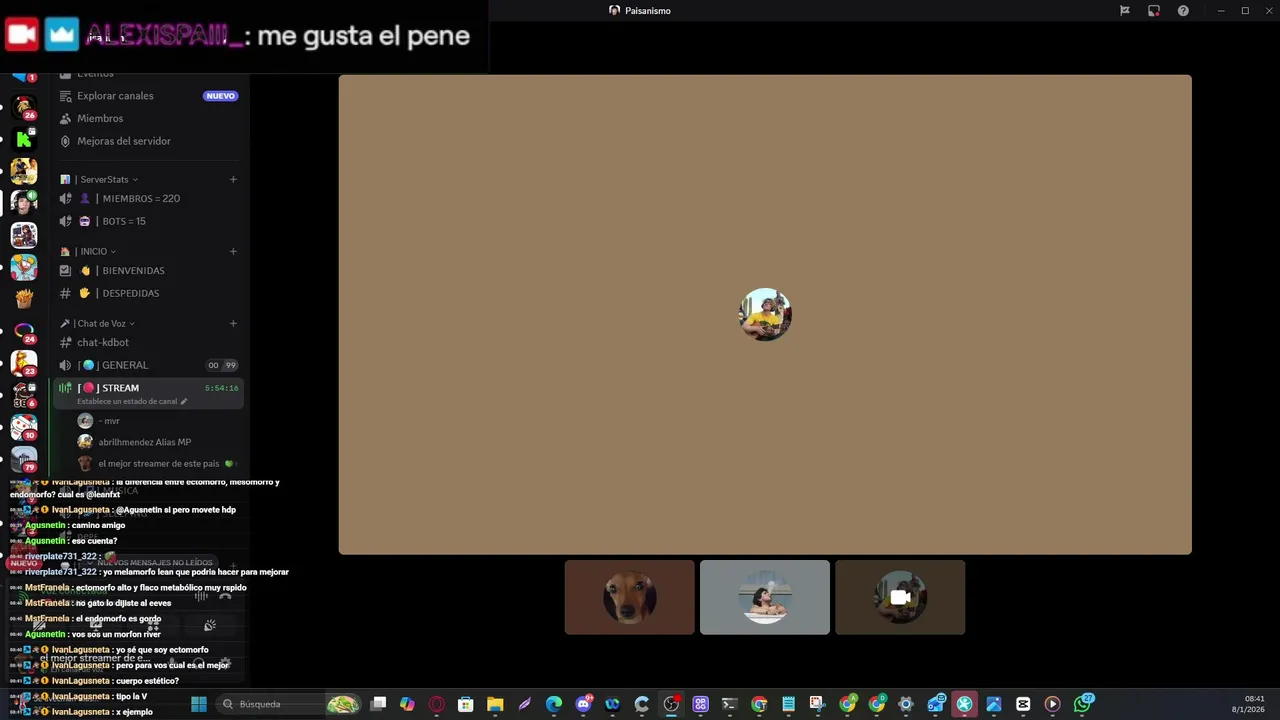The width and height of the screenshot is (1280, 720).
Task: Open the green K server icon
Action: [24, 139]
